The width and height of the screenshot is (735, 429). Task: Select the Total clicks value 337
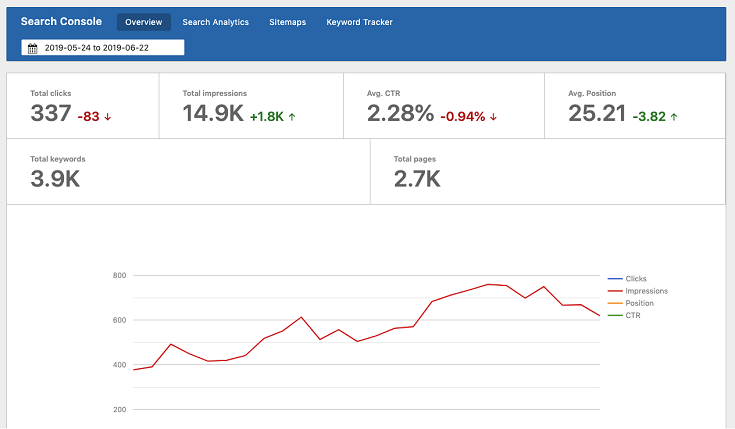point(51,113)
